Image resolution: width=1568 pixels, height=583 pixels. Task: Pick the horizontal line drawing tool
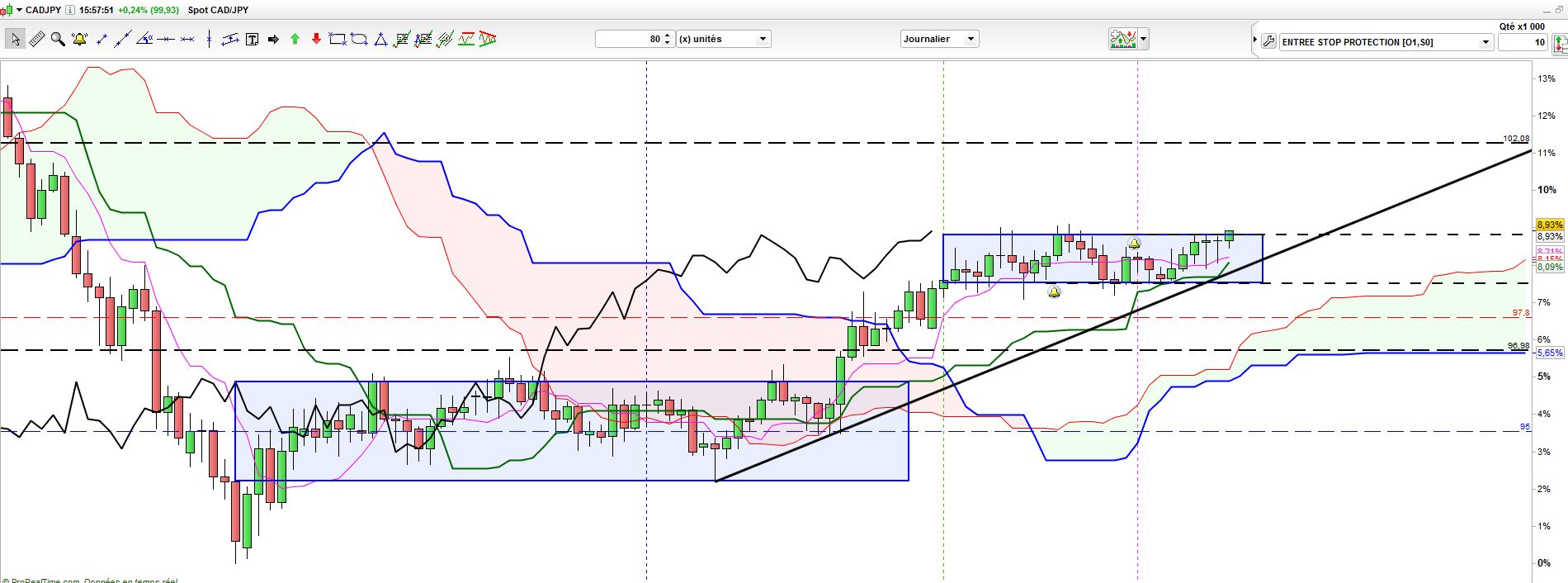pyautogui.click(x=166, y=39)
